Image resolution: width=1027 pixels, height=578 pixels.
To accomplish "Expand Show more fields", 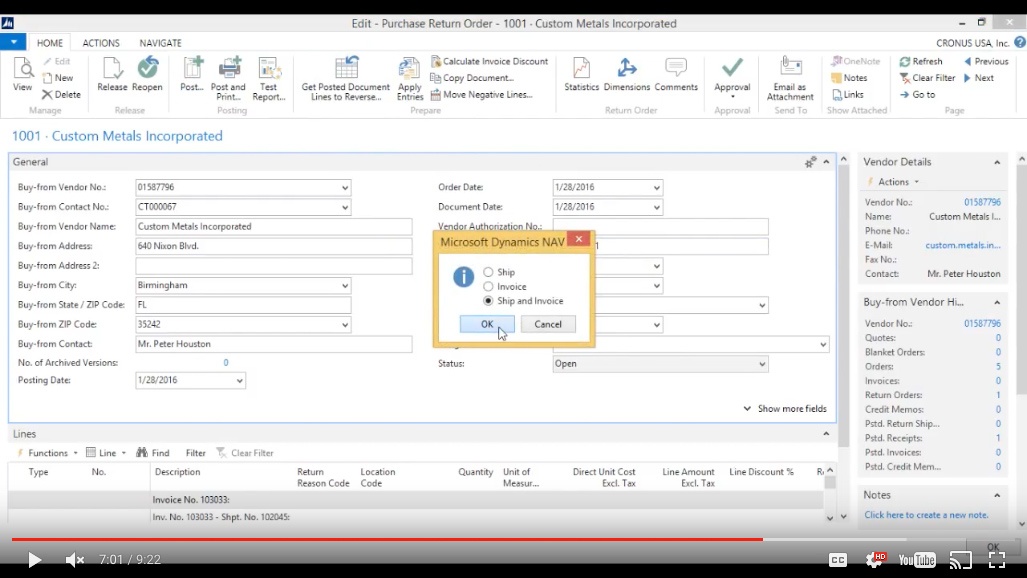I will pos(785,408).
